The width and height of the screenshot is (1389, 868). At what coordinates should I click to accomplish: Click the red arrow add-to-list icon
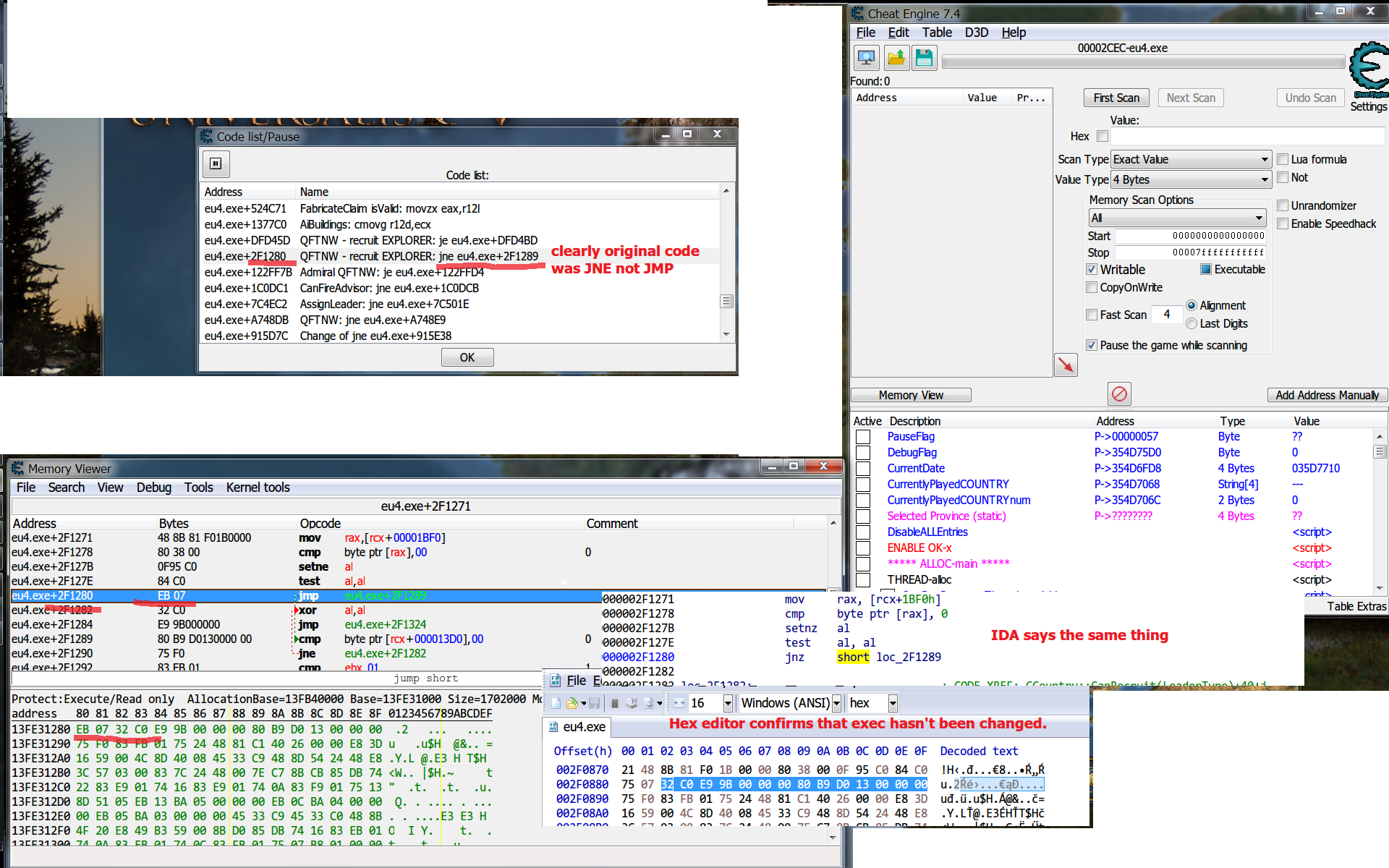1066,365
